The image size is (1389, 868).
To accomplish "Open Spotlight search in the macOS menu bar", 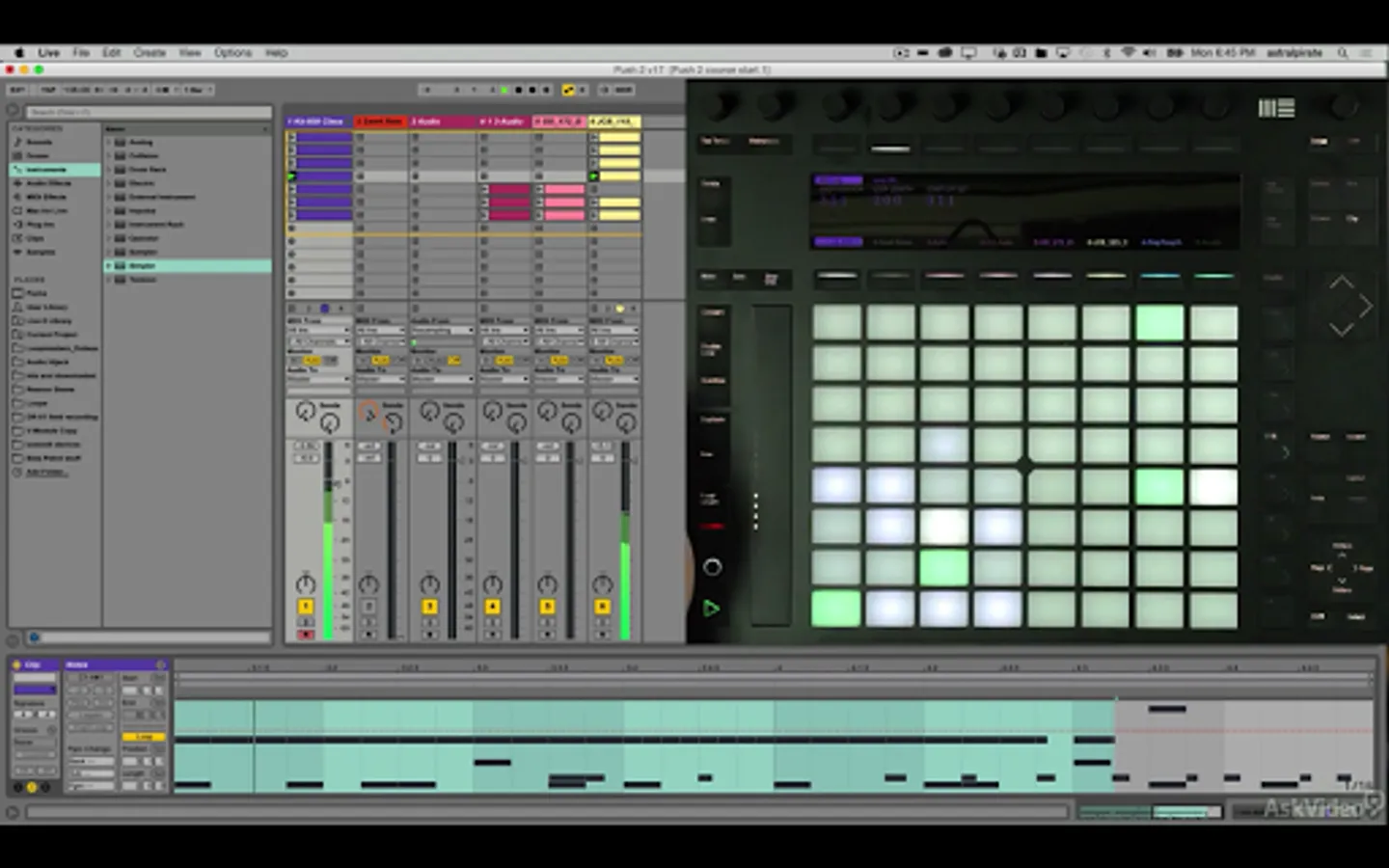I will [1342, 53].
